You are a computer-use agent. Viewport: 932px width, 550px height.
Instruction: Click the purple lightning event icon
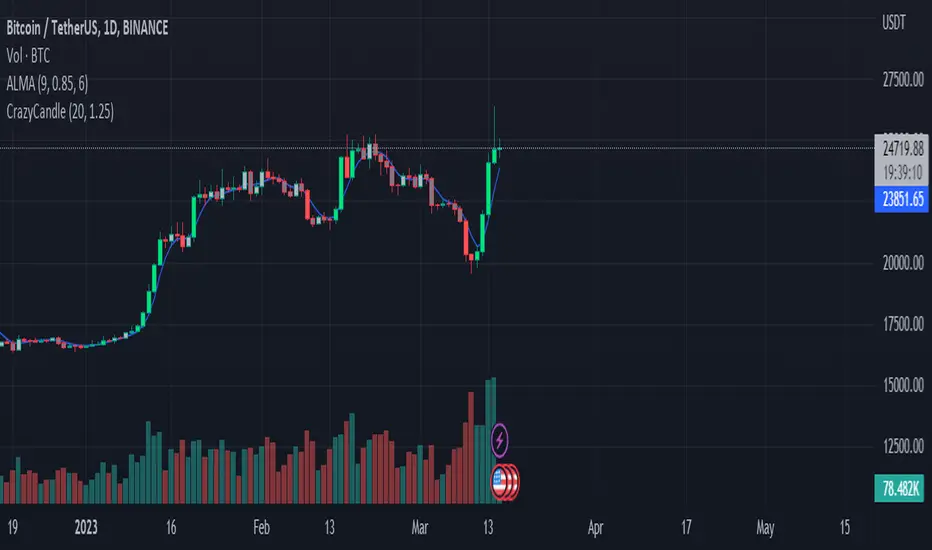(500, 438)
